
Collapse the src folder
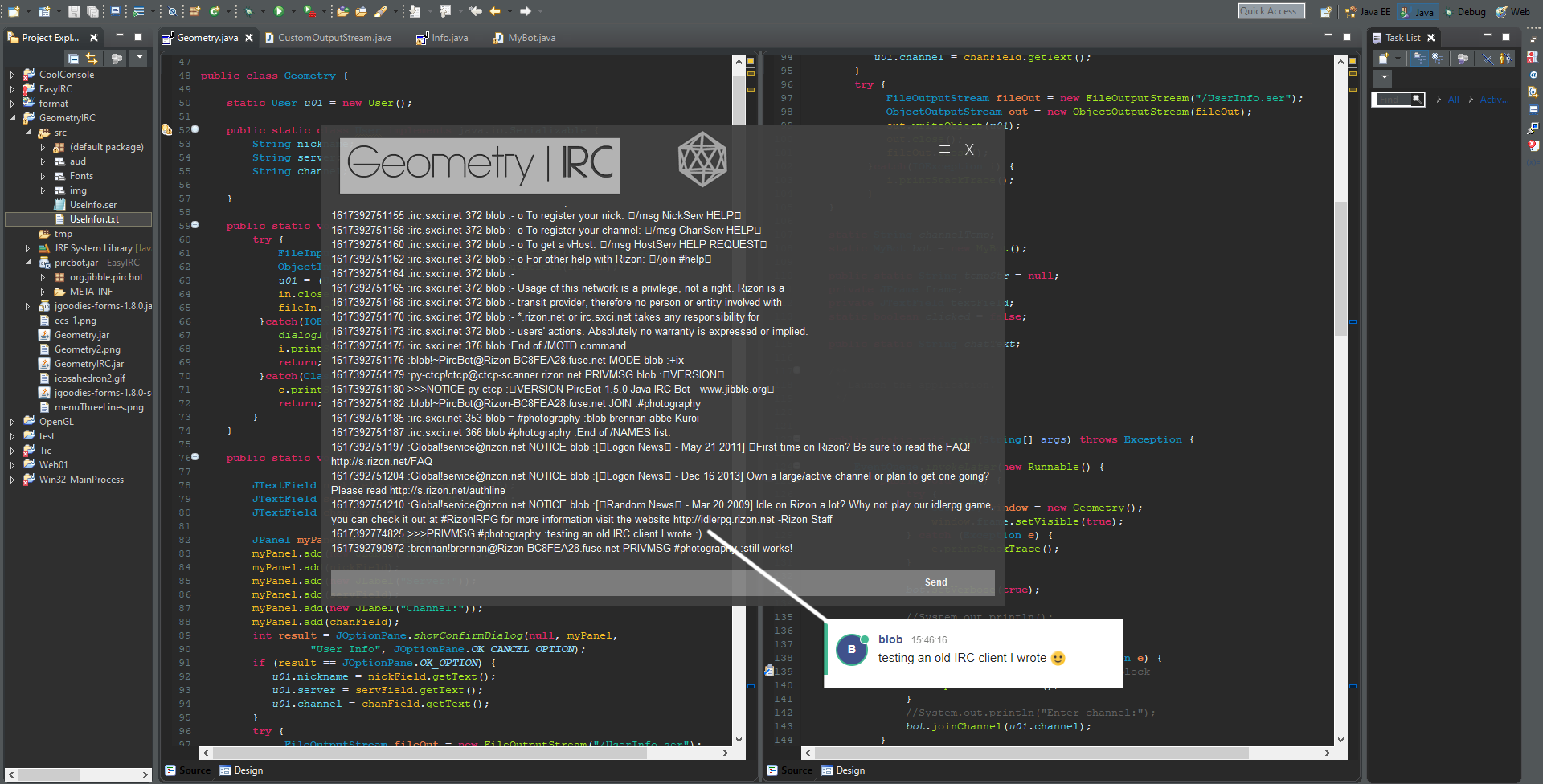pos(27,133)
